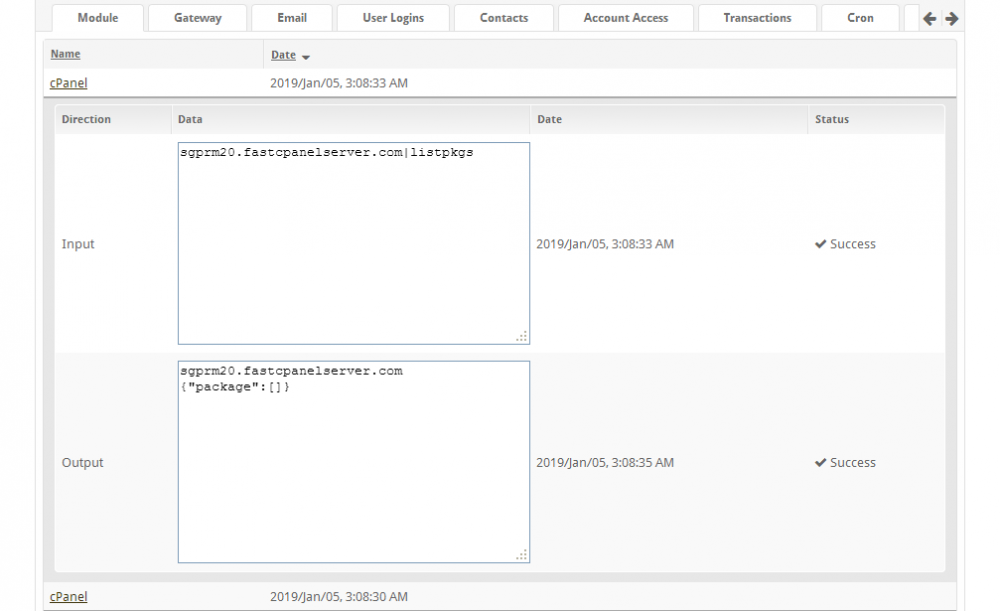Switch to the Module tab
This screenshot has height=611, width=1000.
pos(98,18)
